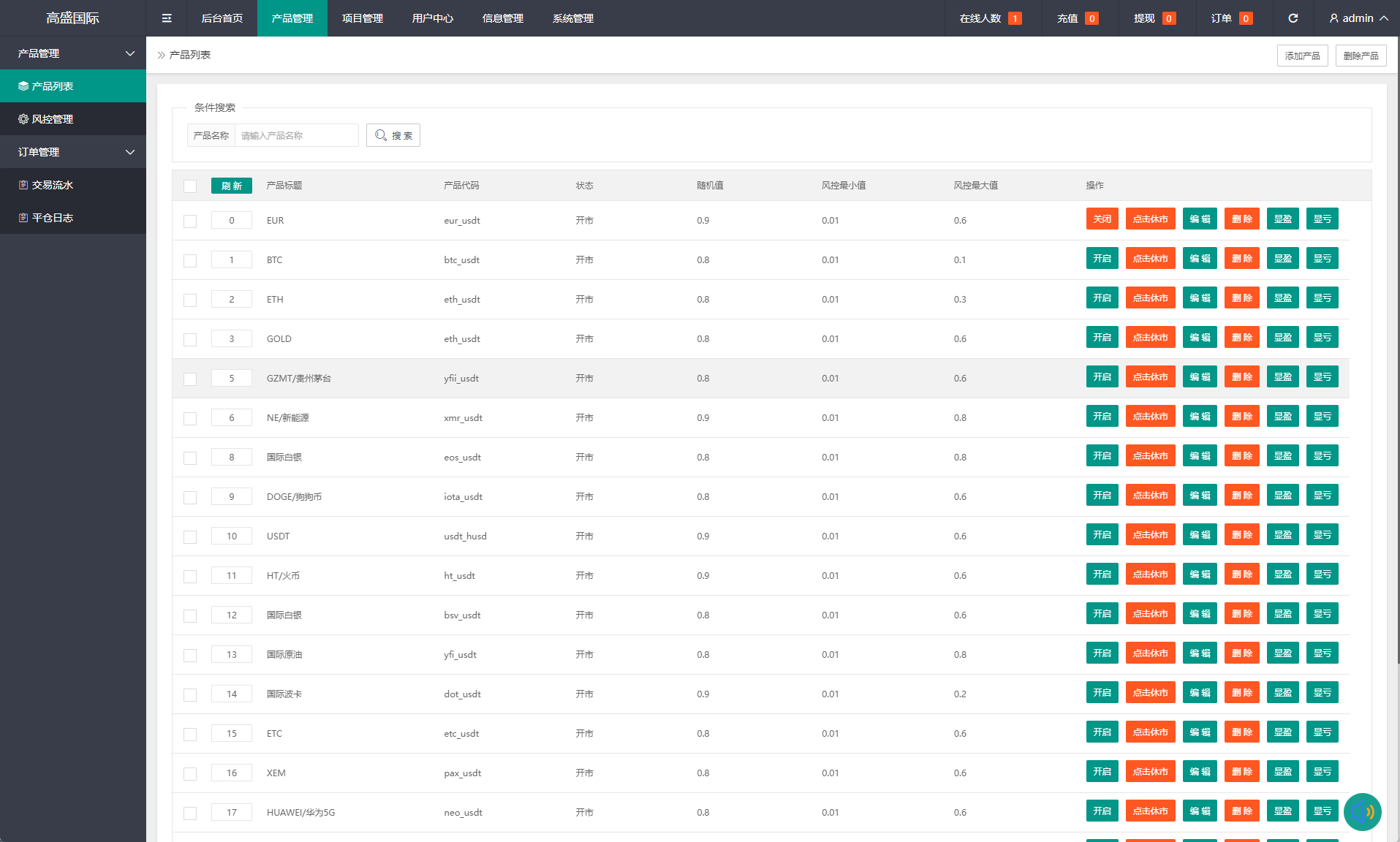Open the floating sound notification icon
This screenshot has width=1400, height=842.
click(1362, 812)
